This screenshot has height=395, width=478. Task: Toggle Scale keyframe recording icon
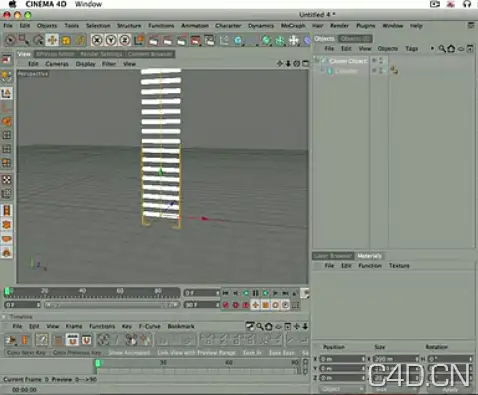(x=265, y=305)
